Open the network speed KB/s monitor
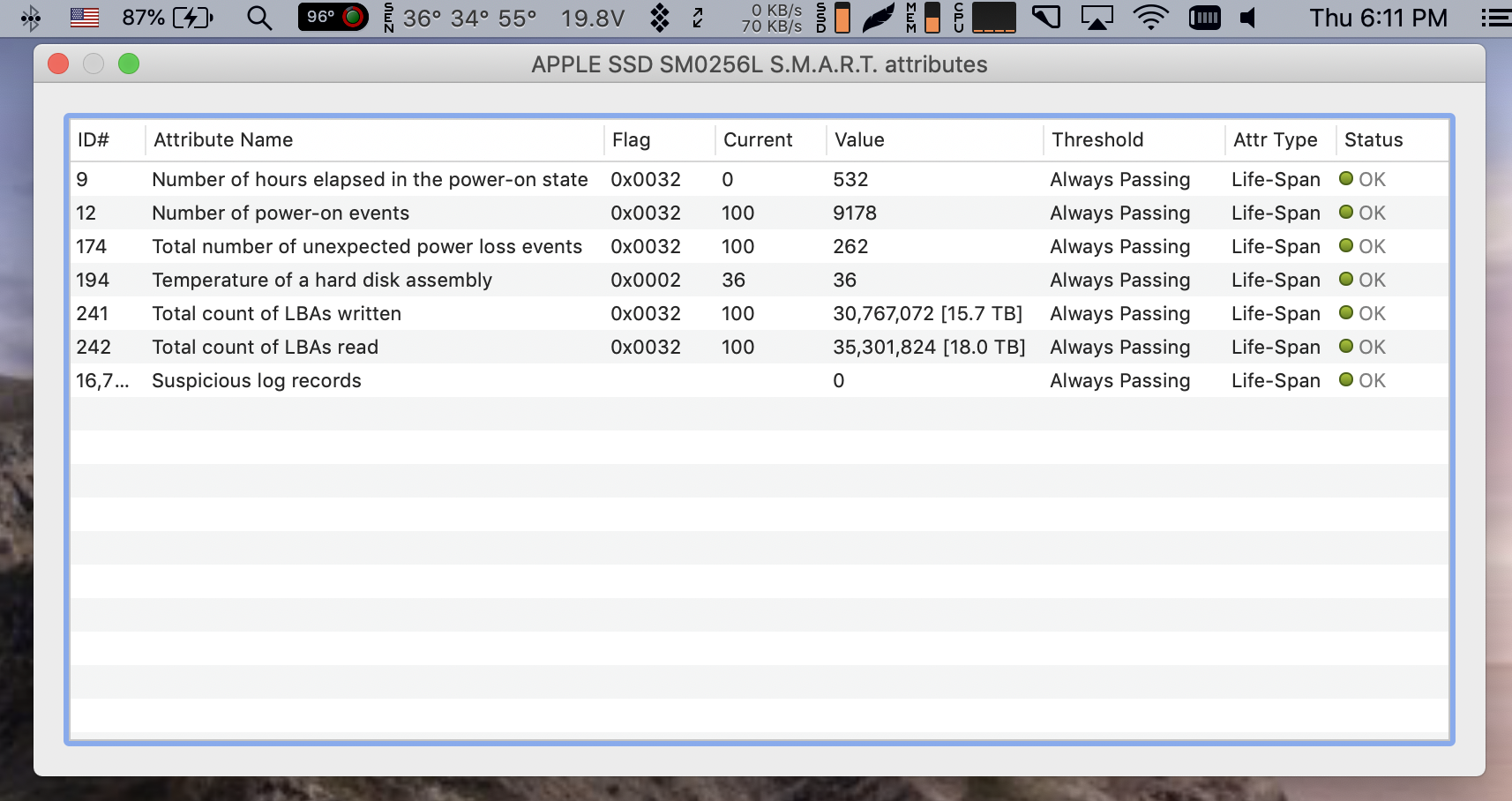This screenshot has width=1512, height=801. (x=772, y=18)
